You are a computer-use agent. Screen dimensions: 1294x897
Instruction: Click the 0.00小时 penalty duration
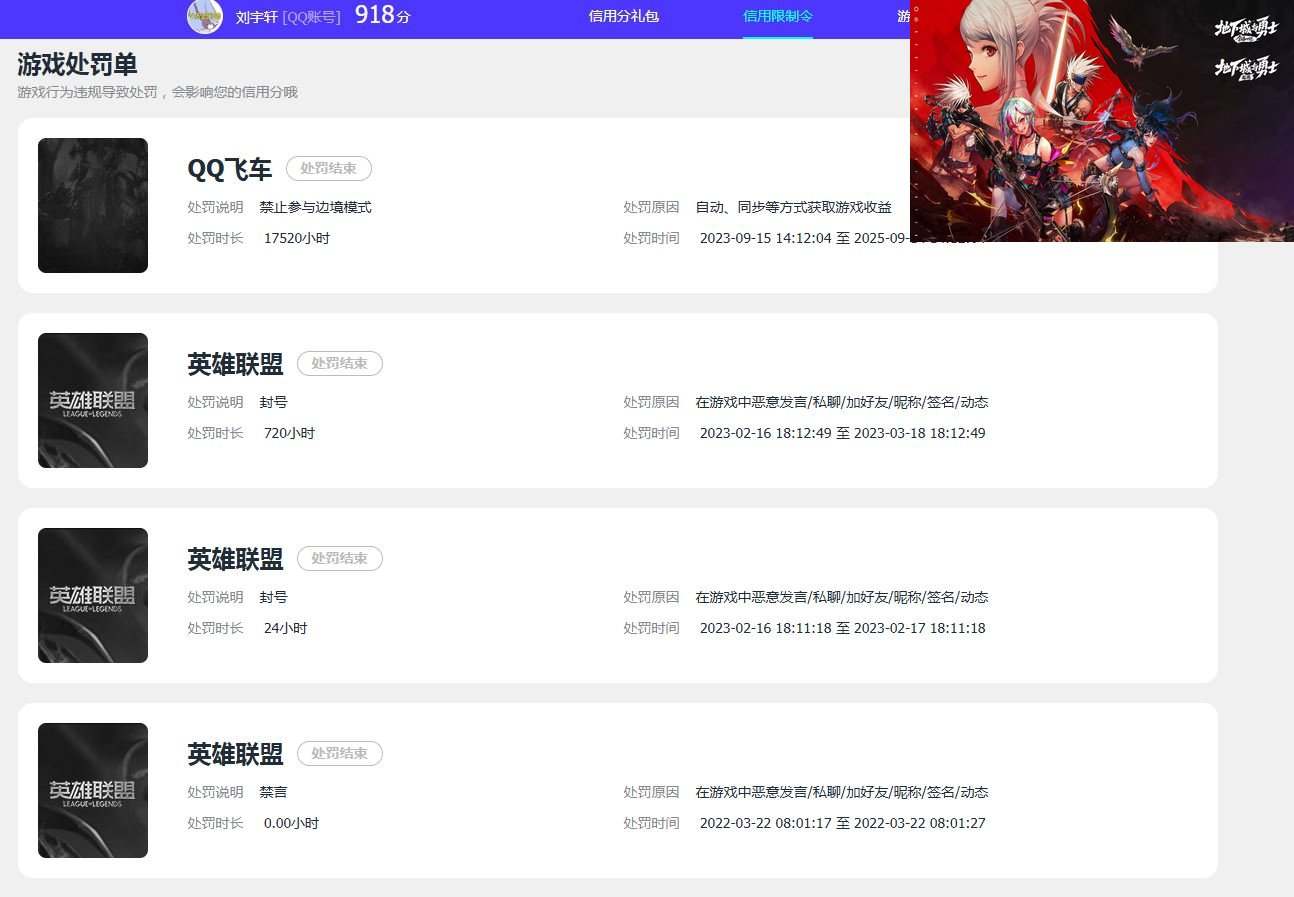[x=292, y=823]
